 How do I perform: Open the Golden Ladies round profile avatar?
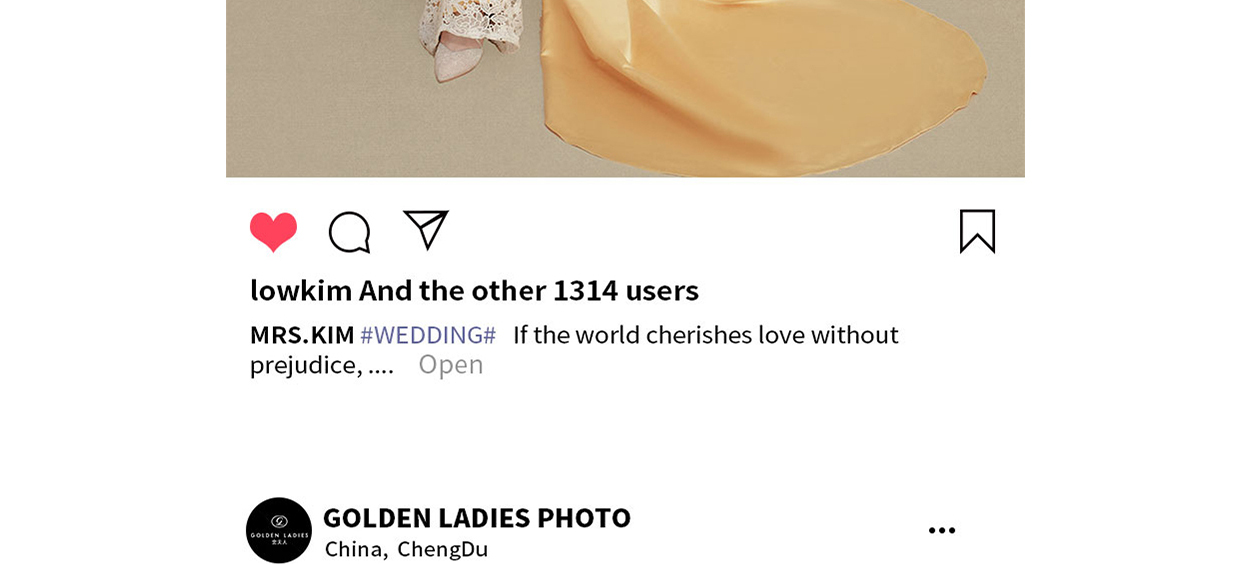[279, 530]
